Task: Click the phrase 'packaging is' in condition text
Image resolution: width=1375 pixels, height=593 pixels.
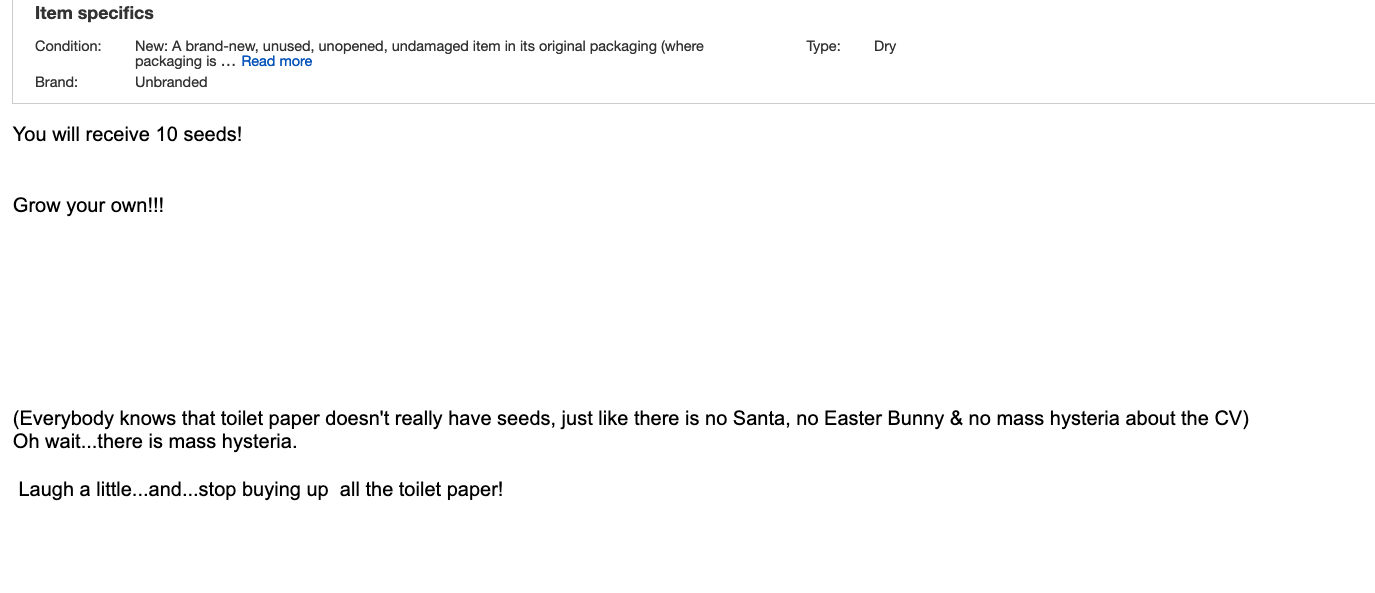Action: [175, 62]
